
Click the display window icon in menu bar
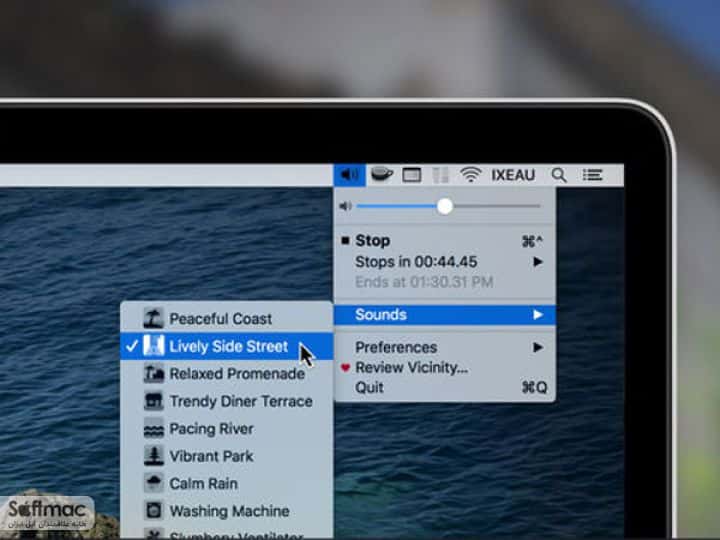click(411, 175)
